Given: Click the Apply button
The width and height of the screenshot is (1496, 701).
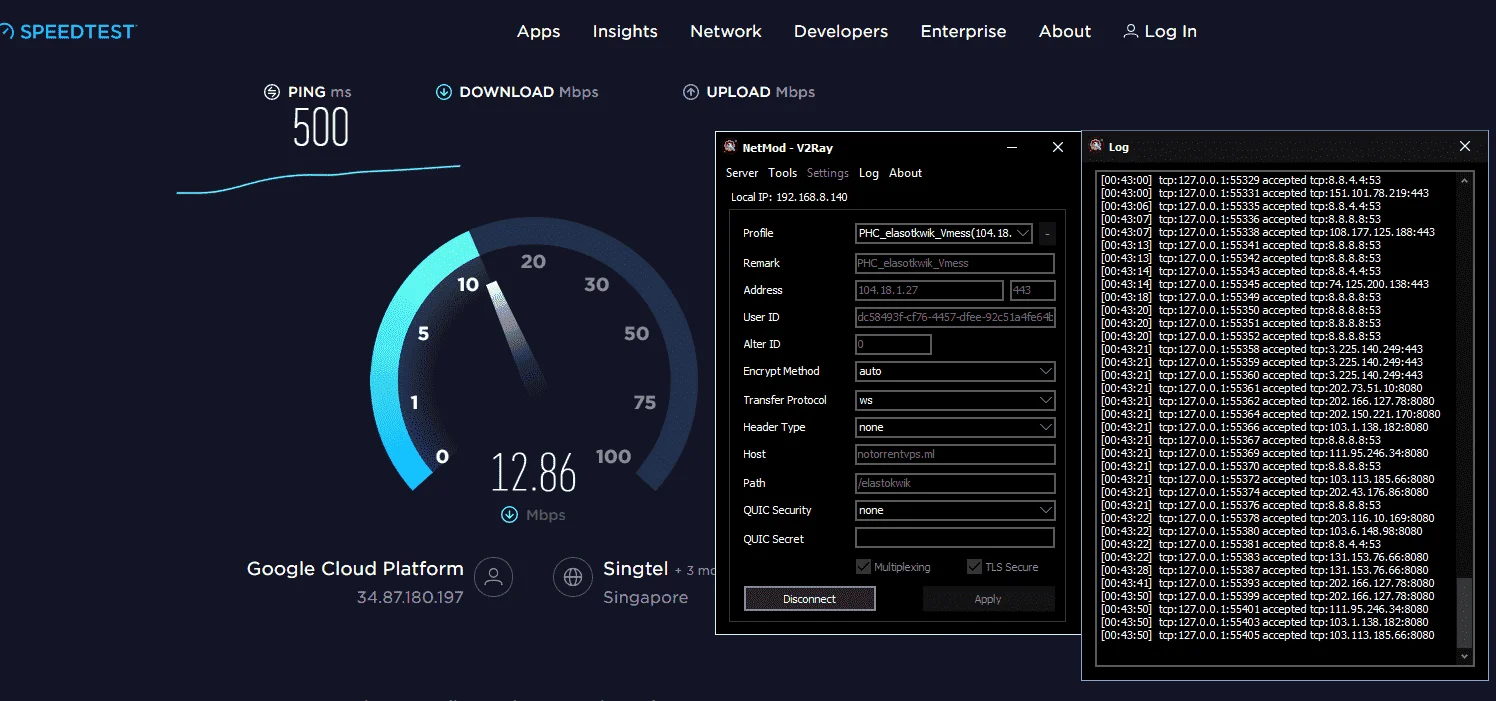Looking at the screenshot, I should click(988, 599).
